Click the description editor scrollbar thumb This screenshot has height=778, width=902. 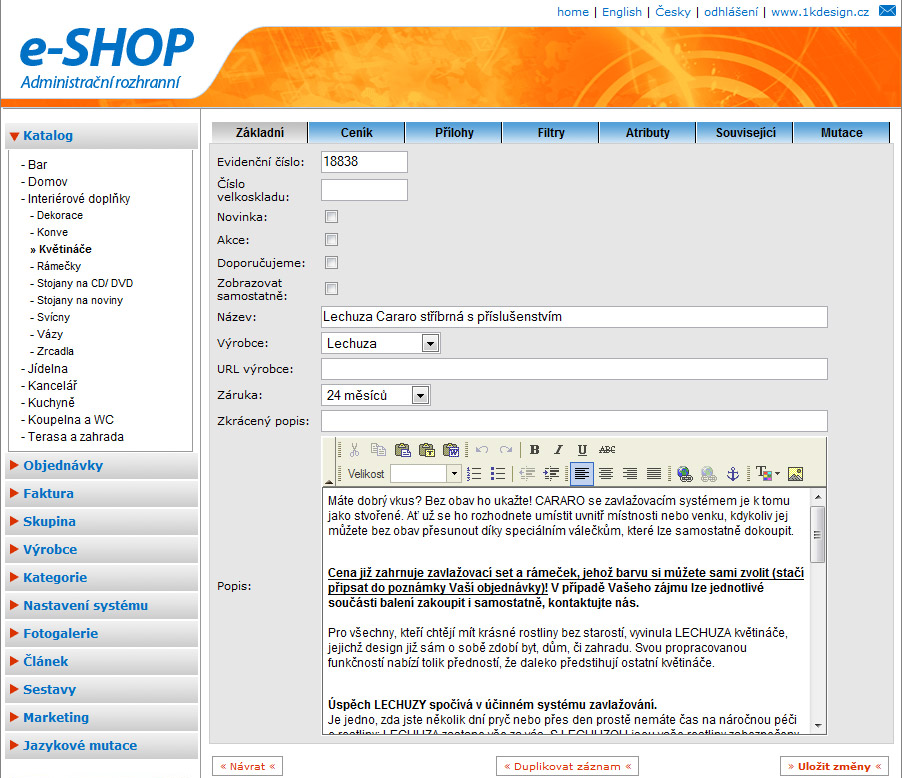817,535
